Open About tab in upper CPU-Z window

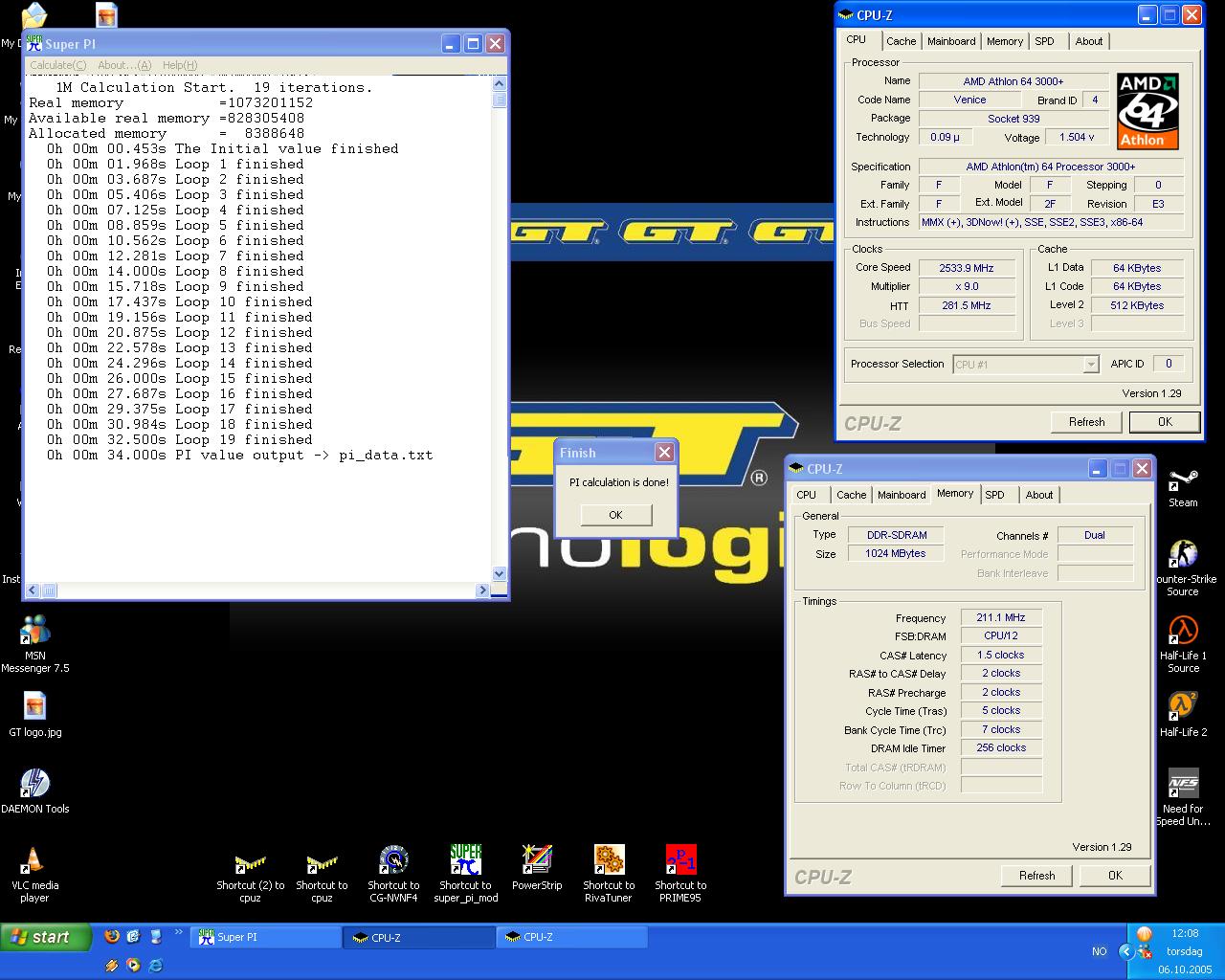[x=1089, y=41]
